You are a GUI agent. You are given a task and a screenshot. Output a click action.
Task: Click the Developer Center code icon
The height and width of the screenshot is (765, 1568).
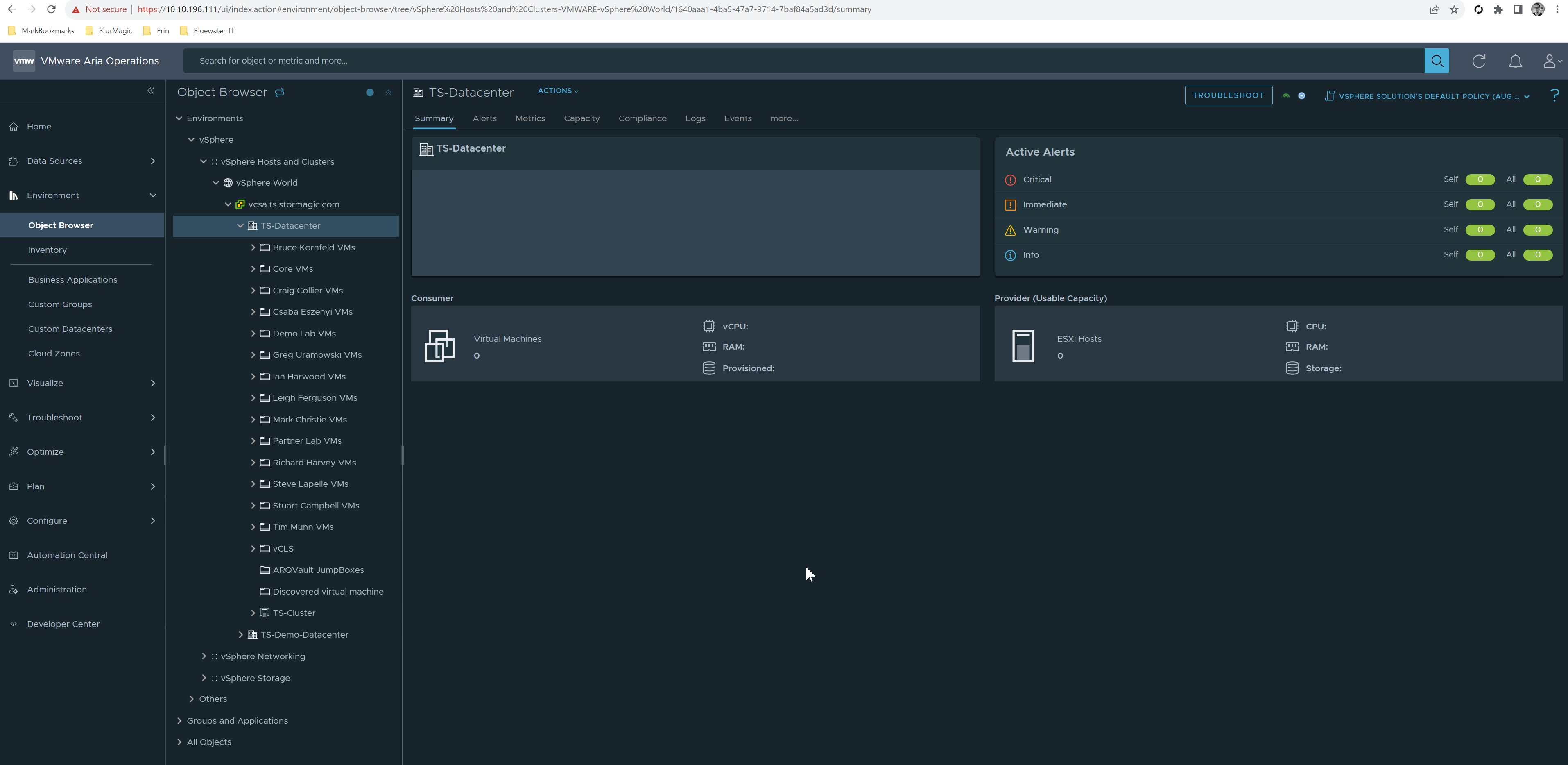click(x=14, y=624)
